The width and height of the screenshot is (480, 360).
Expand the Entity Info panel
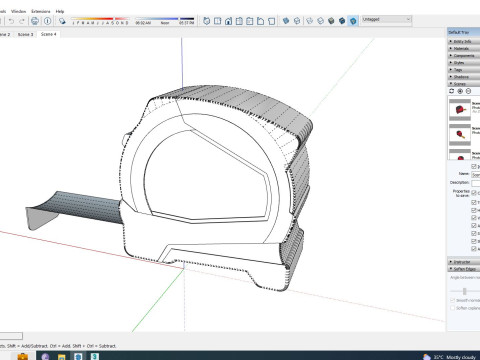pyautogui.click(x=464, y=41)
